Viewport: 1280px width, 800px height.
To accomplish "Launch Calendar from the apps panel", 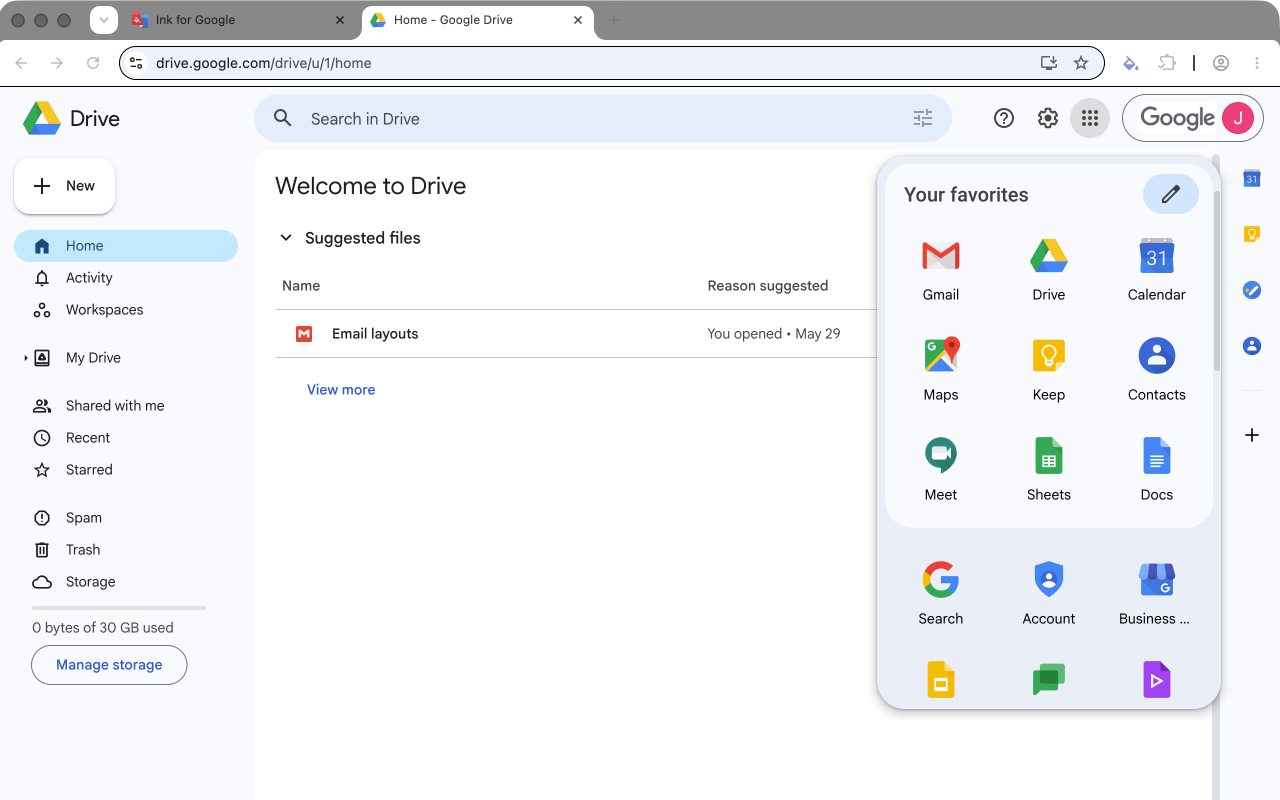I will (x=1157, y=270).
